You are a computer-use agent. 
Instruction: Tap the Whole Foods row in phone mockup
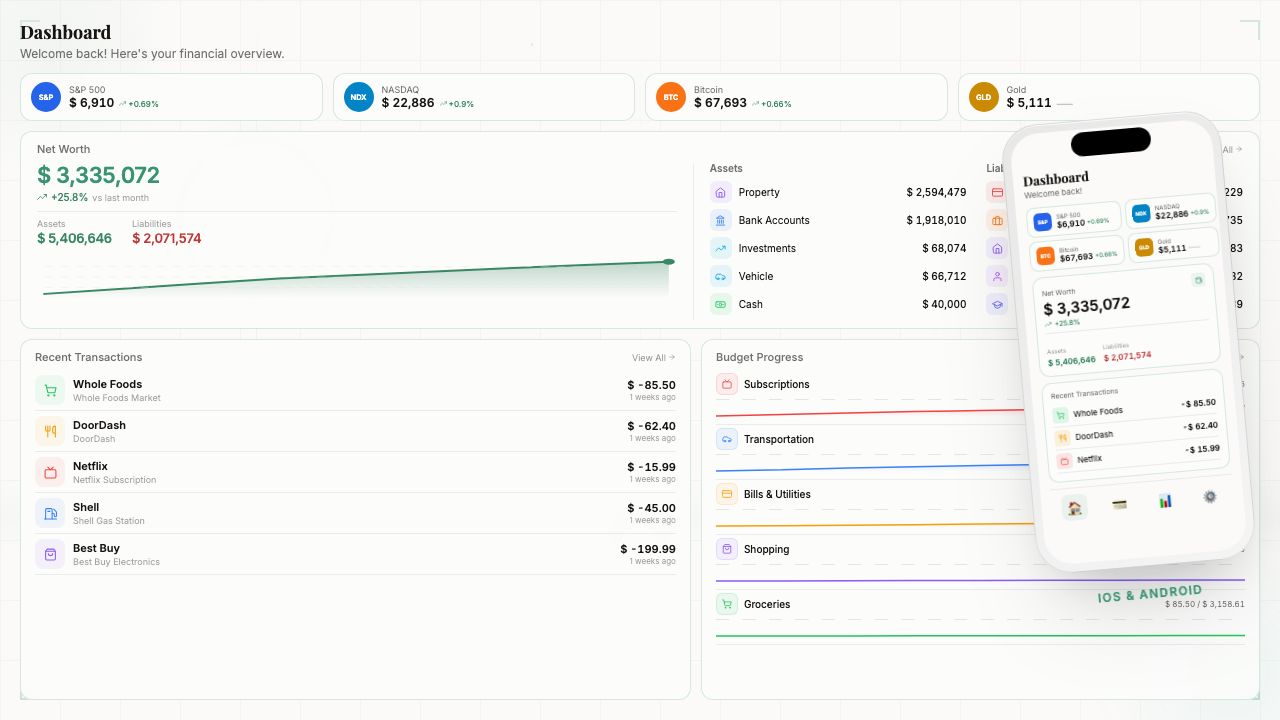(x=1134, y=410)
